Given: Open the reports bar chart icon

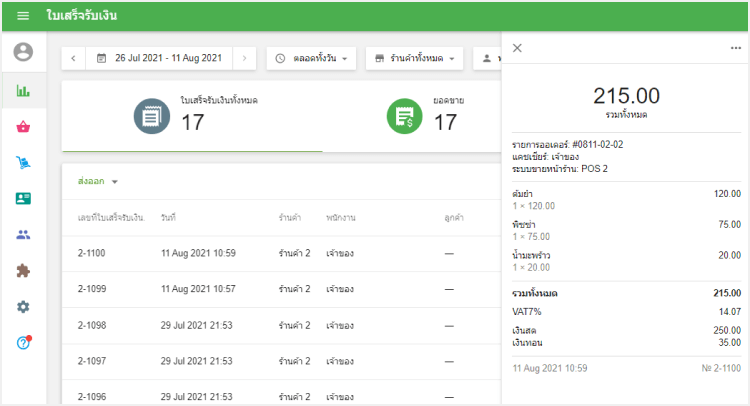Looking at the screenshot, I should (23, 90).
